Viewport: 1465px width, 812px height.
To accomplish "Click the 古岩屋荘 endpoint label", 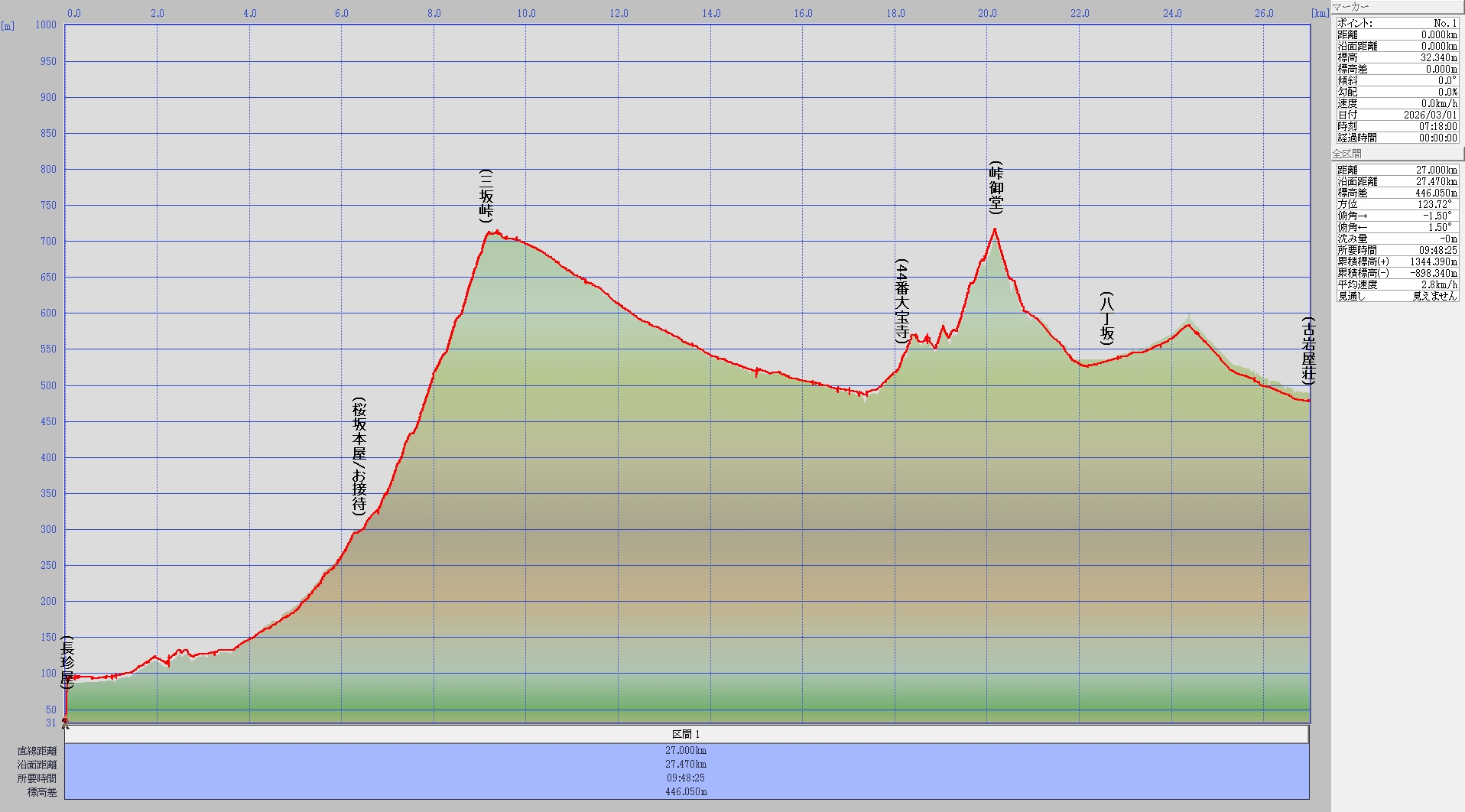I will (x=1308, y=350).
